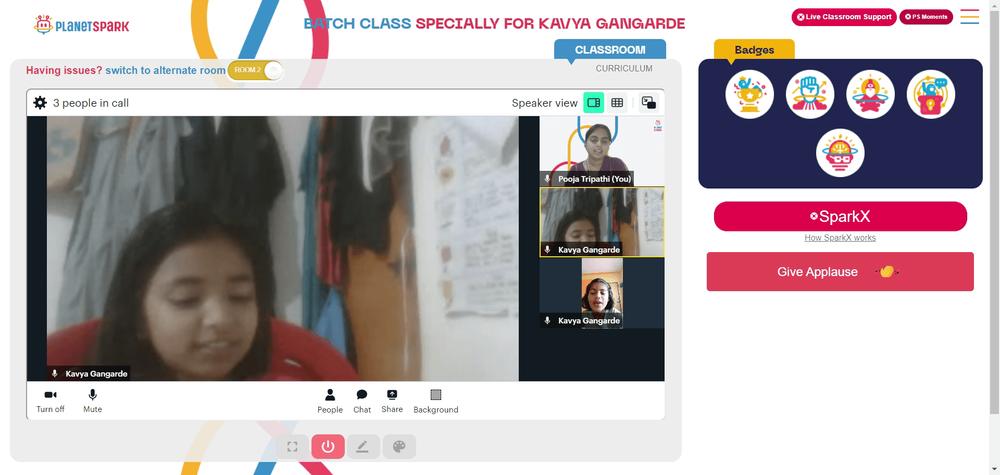1000x475 pixels.
Task: Share your screen
Action: coord(392,401)
